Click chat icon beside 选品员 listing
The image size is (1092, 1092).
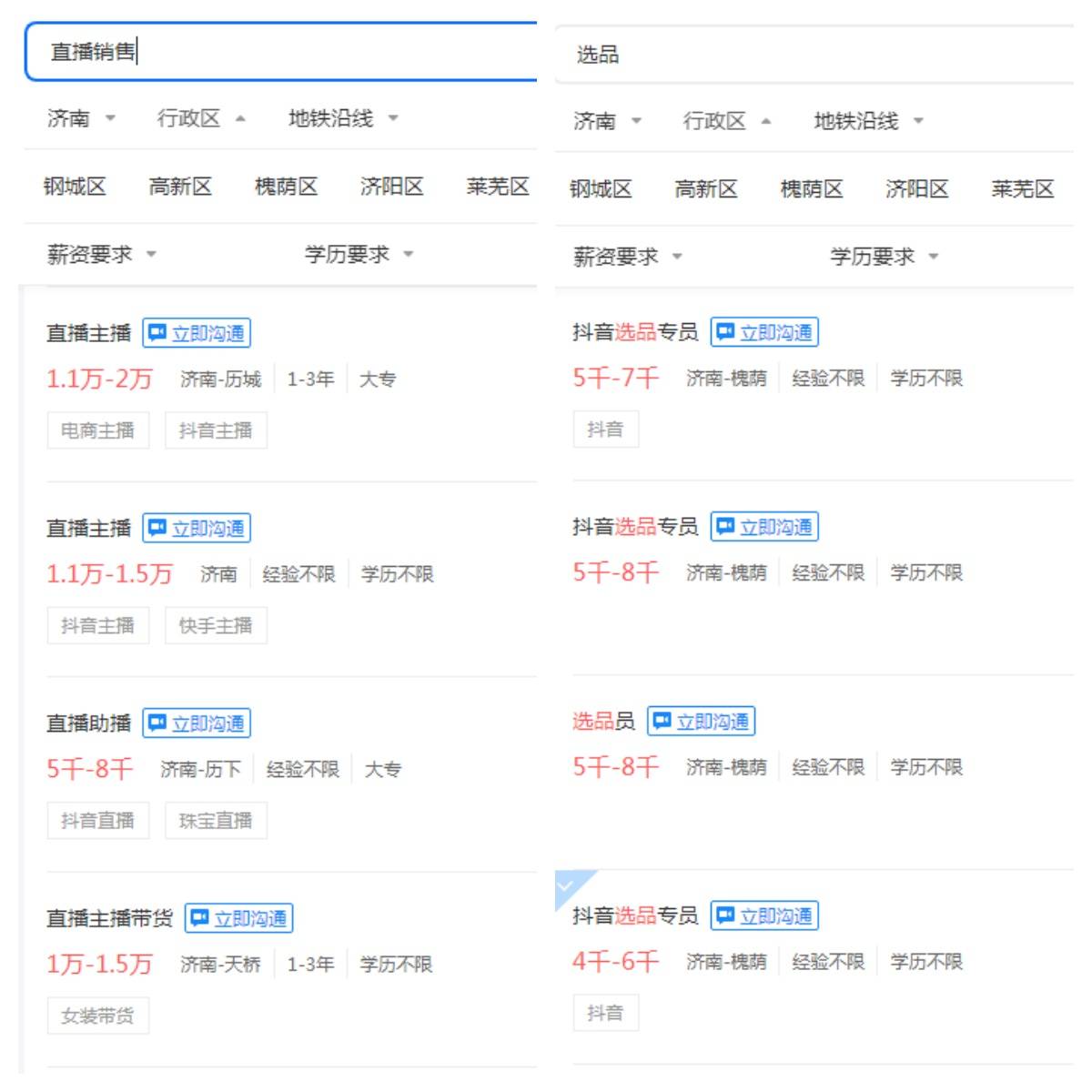pyautogui.click(x=662, y=722)
